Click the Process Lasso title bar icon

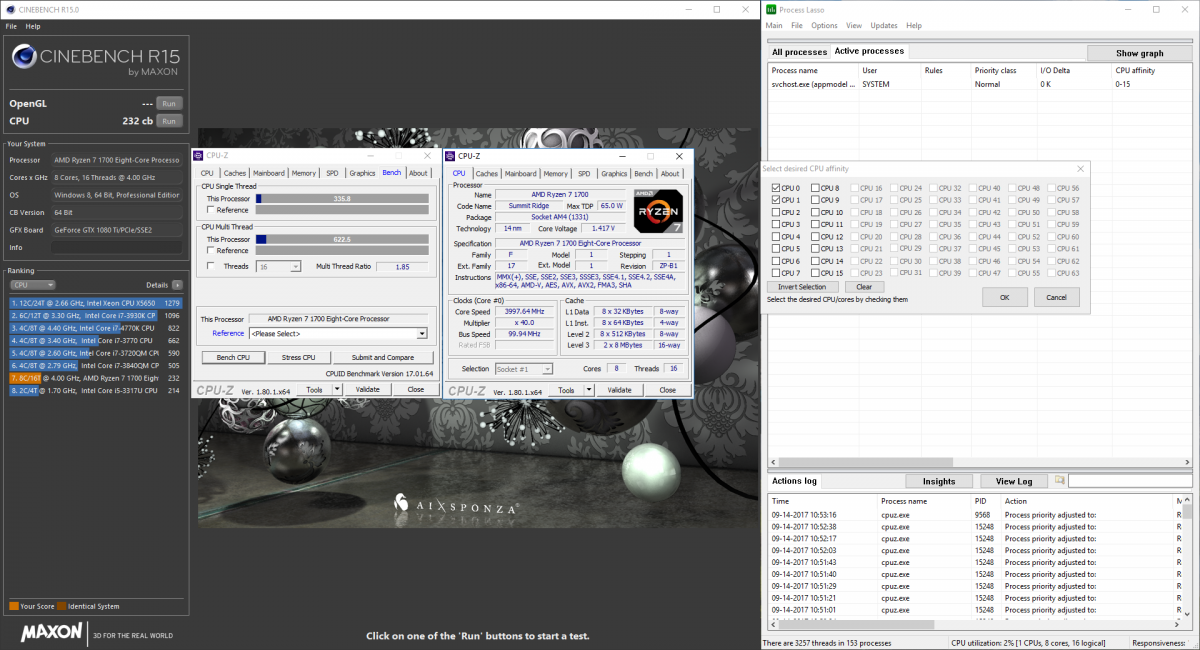point(771,9)
